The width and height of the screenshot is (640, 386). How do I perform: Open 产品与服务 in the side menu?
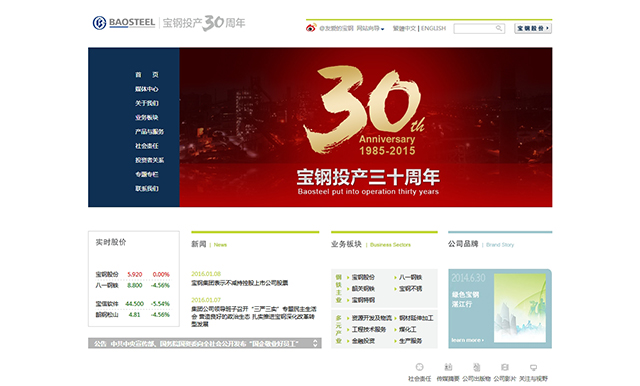point(149,132)
